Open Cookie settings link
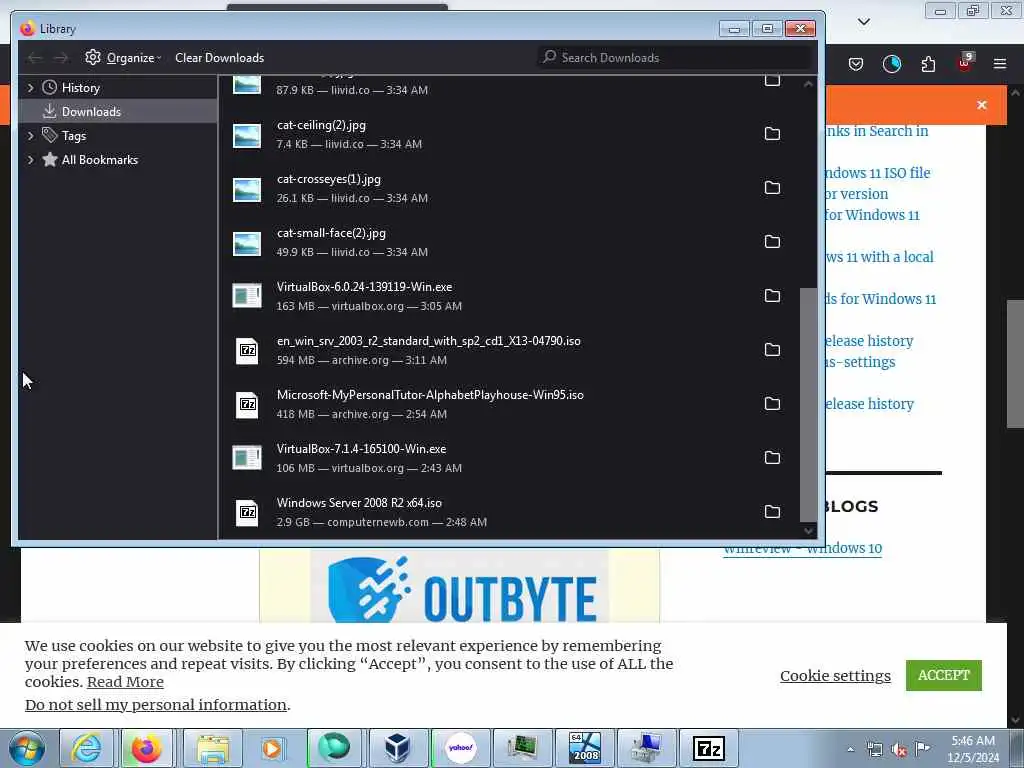This screenshot has height=768, width=1024. (835, 676)
